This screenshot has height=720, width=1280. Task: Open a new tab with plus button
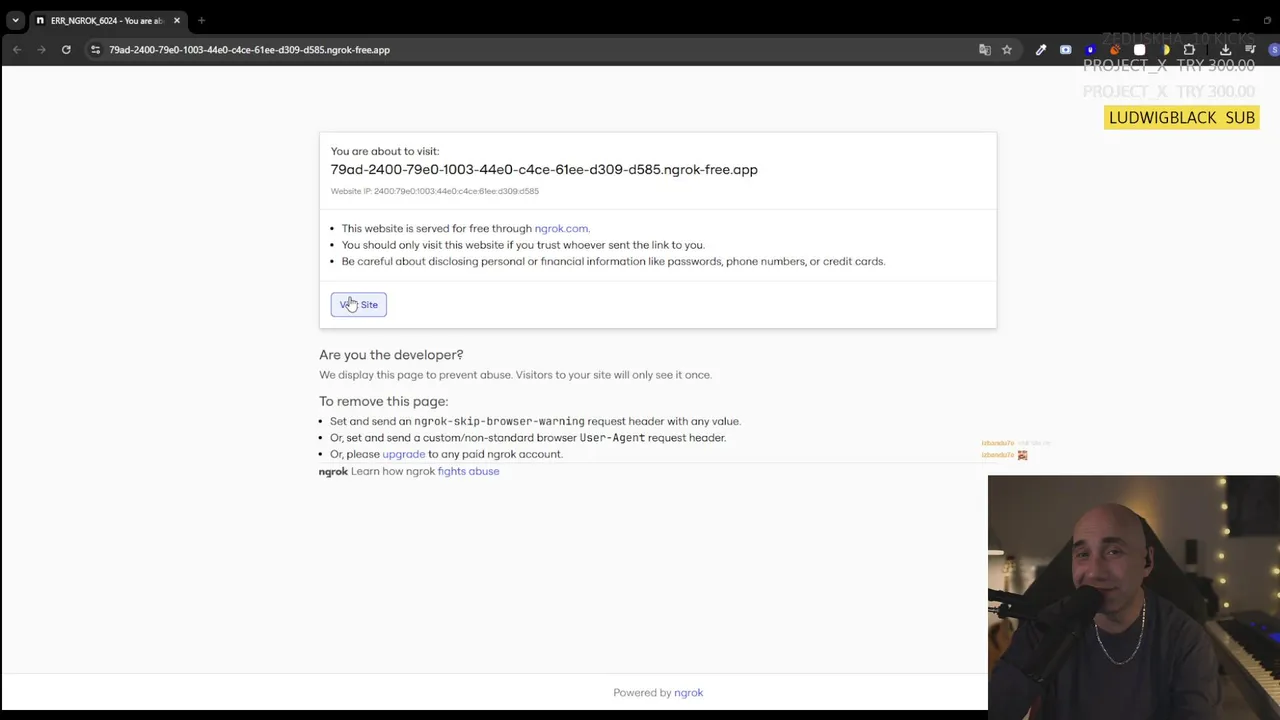[x=201, y=20]
